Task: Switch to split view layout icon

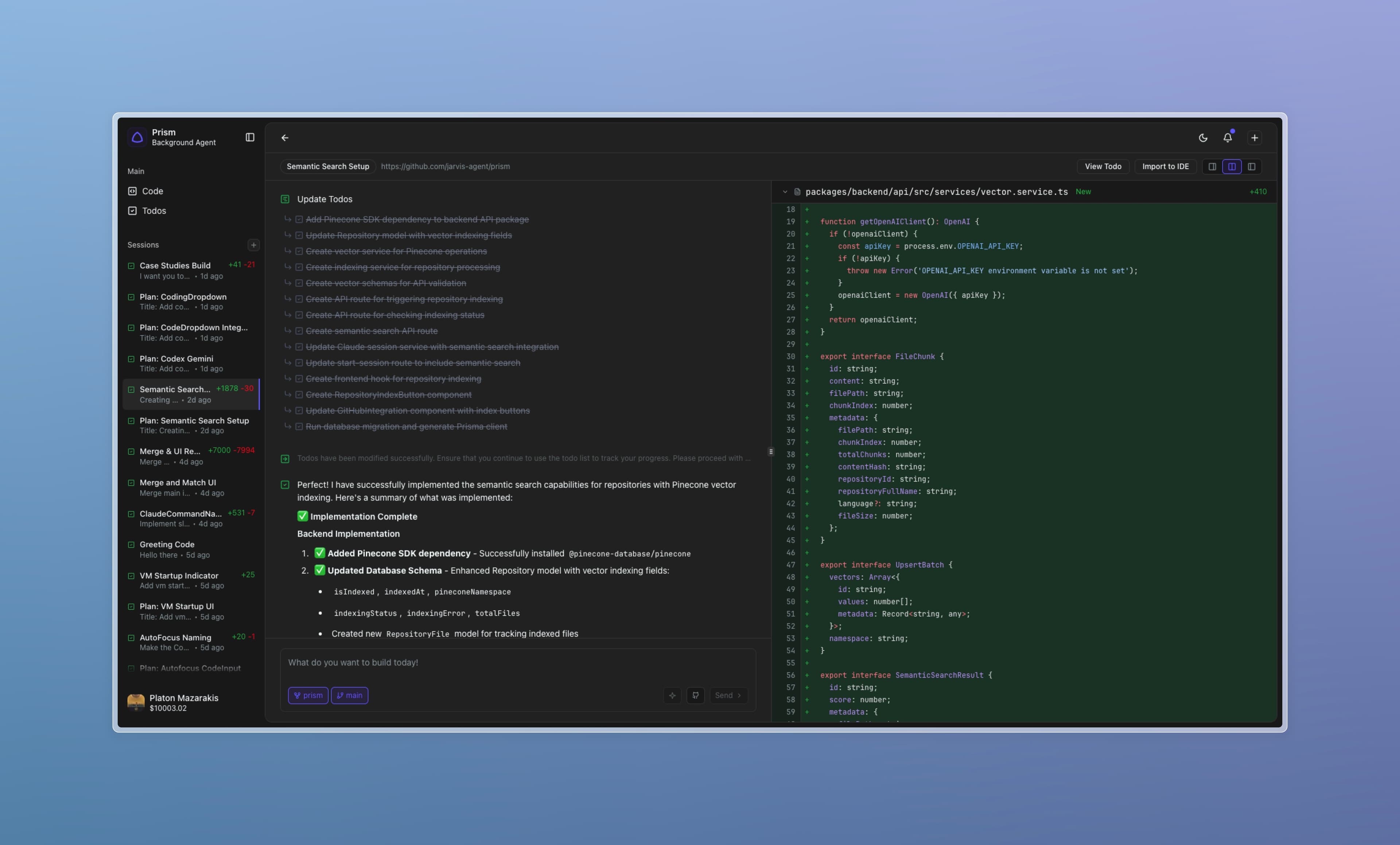Action: point(1232,167)
